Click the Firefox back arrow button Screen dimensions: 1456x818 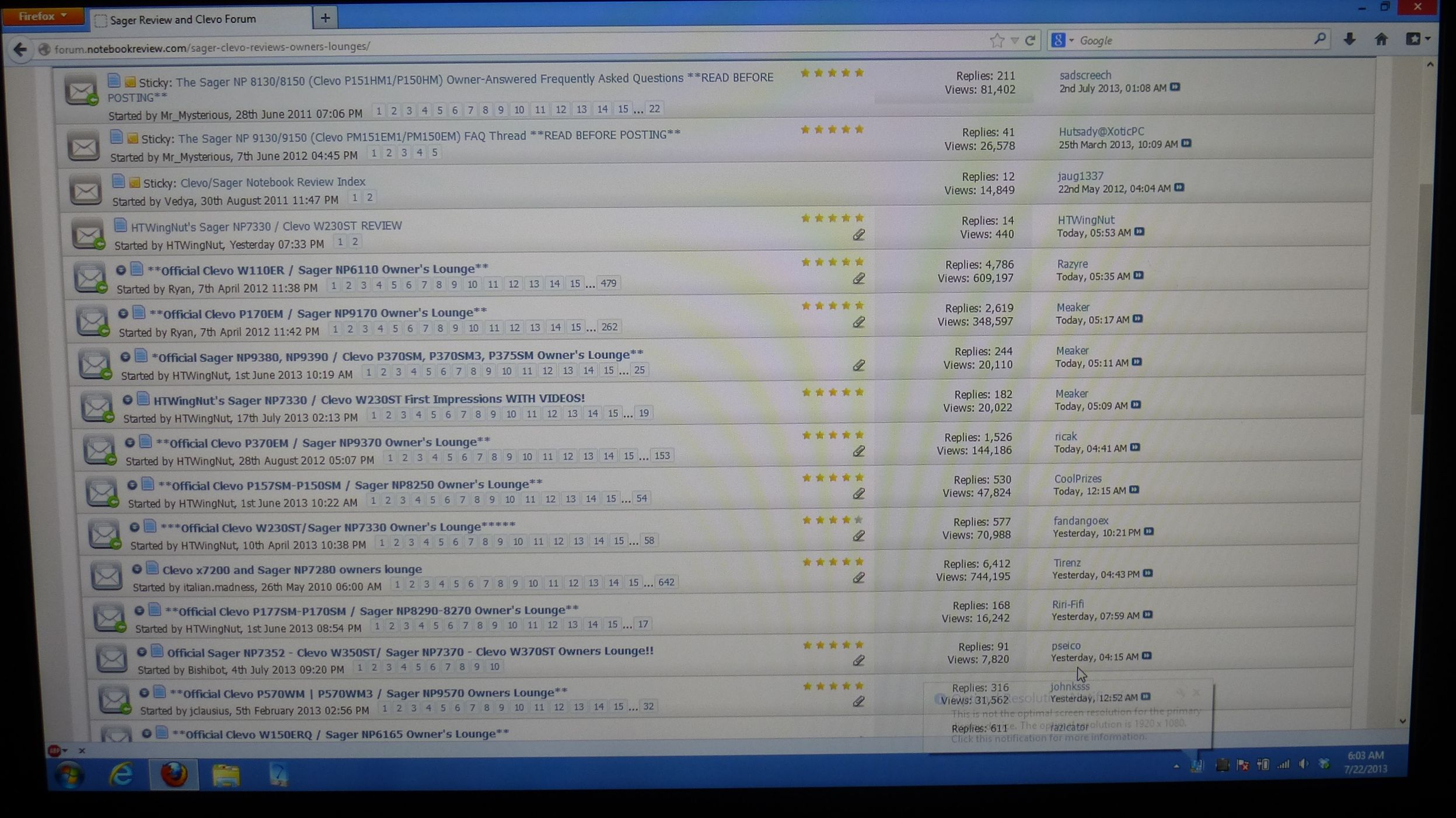pyautogui.click(x=20, y=49)
